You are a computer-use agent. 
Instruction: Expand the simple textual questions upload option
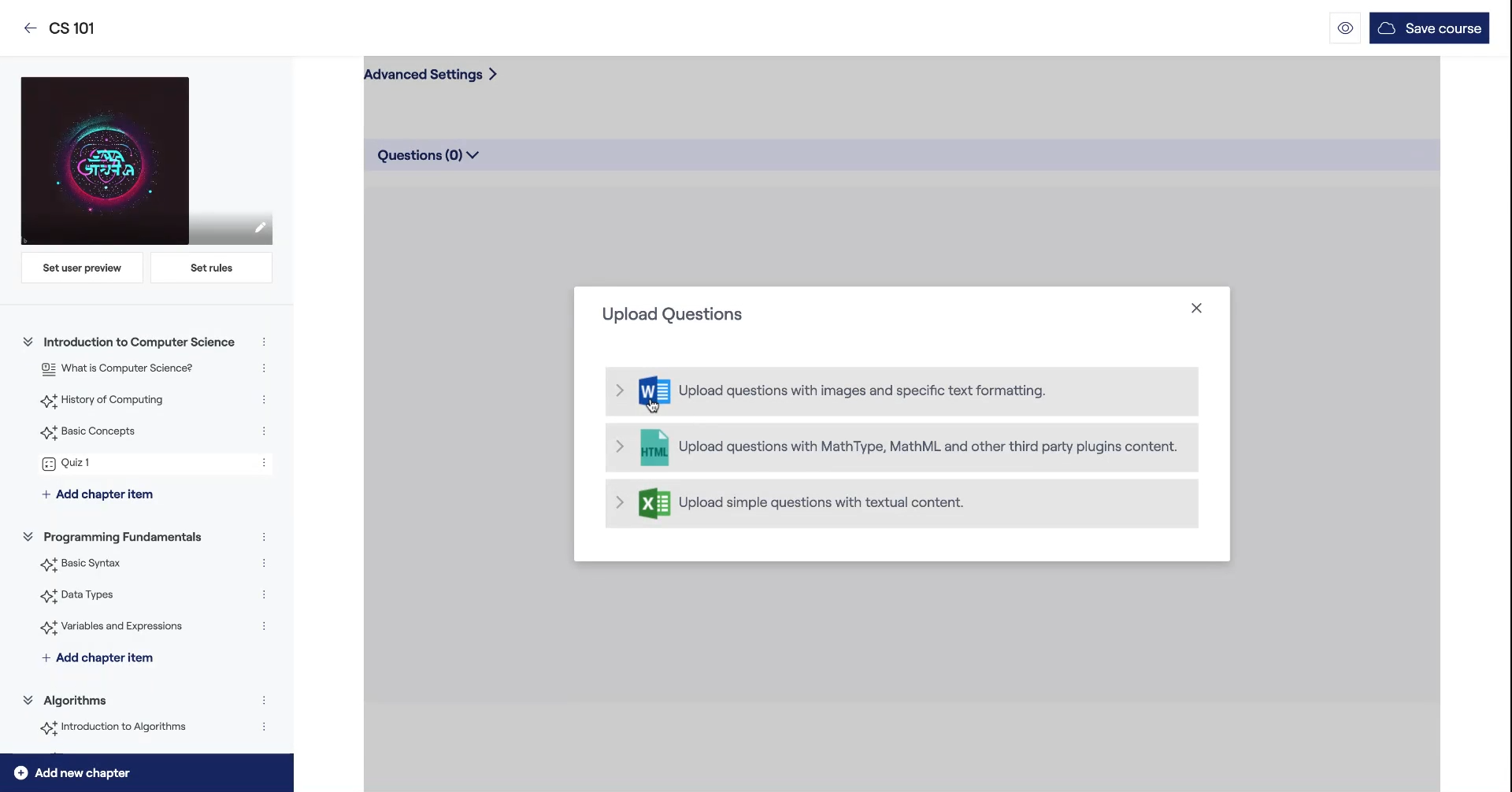coord(620,503)
